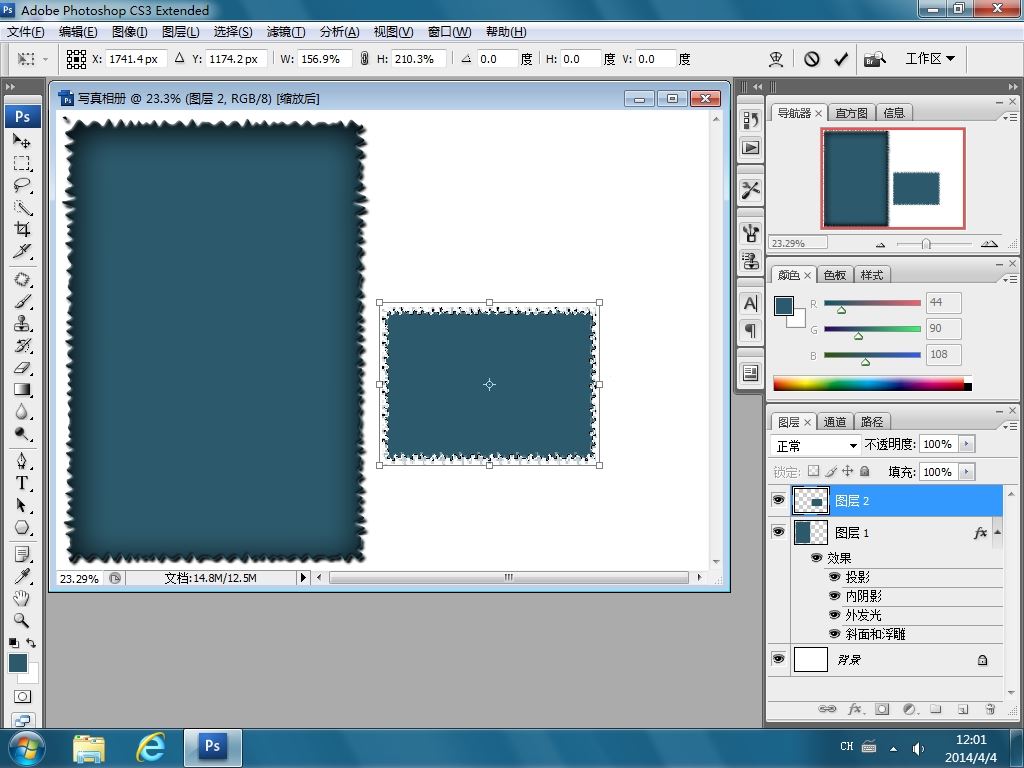Open the 工作区 workspace dropdown

point(929,59)
